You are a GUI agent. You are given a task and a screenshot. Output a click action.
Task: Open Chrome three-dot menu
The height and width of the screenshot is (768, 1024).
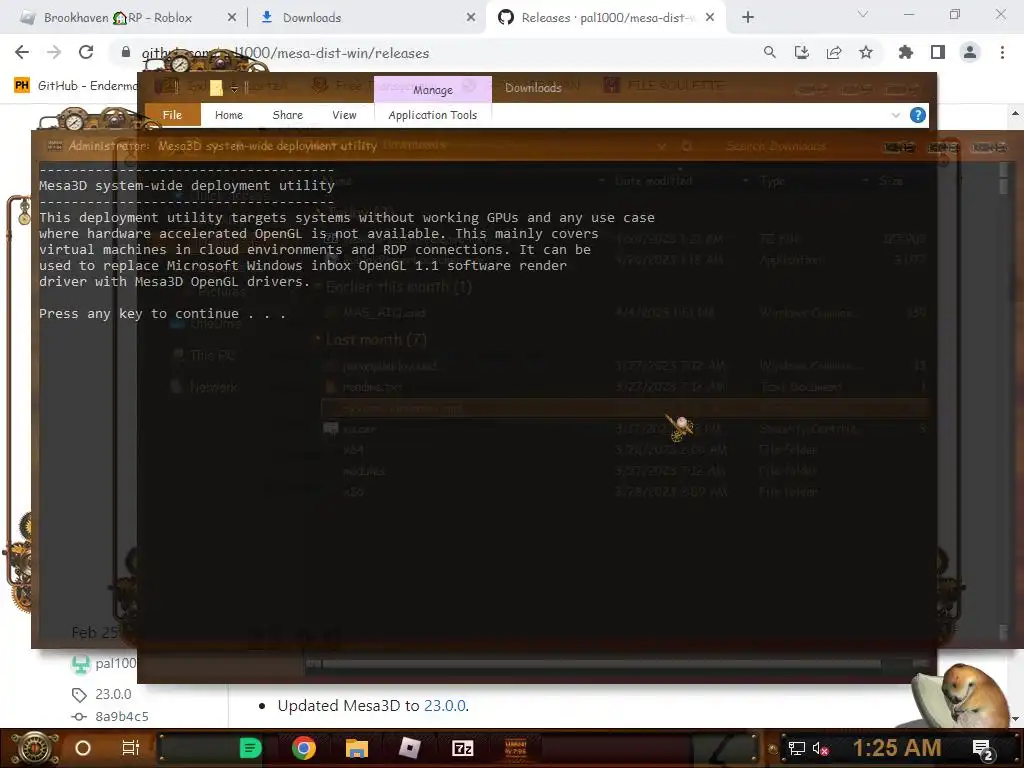[1002, 52]
